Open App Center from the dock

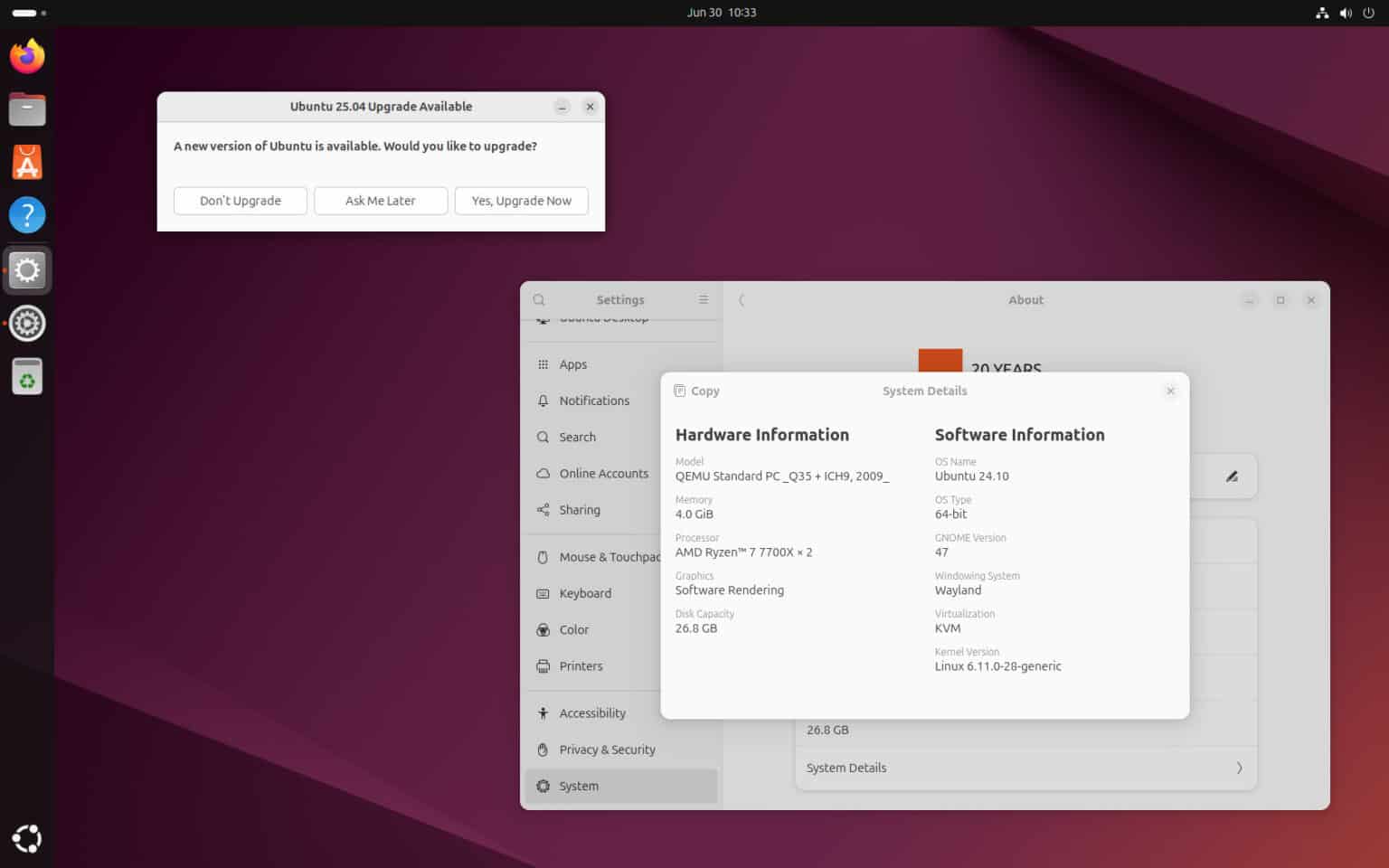click(27, 163)
